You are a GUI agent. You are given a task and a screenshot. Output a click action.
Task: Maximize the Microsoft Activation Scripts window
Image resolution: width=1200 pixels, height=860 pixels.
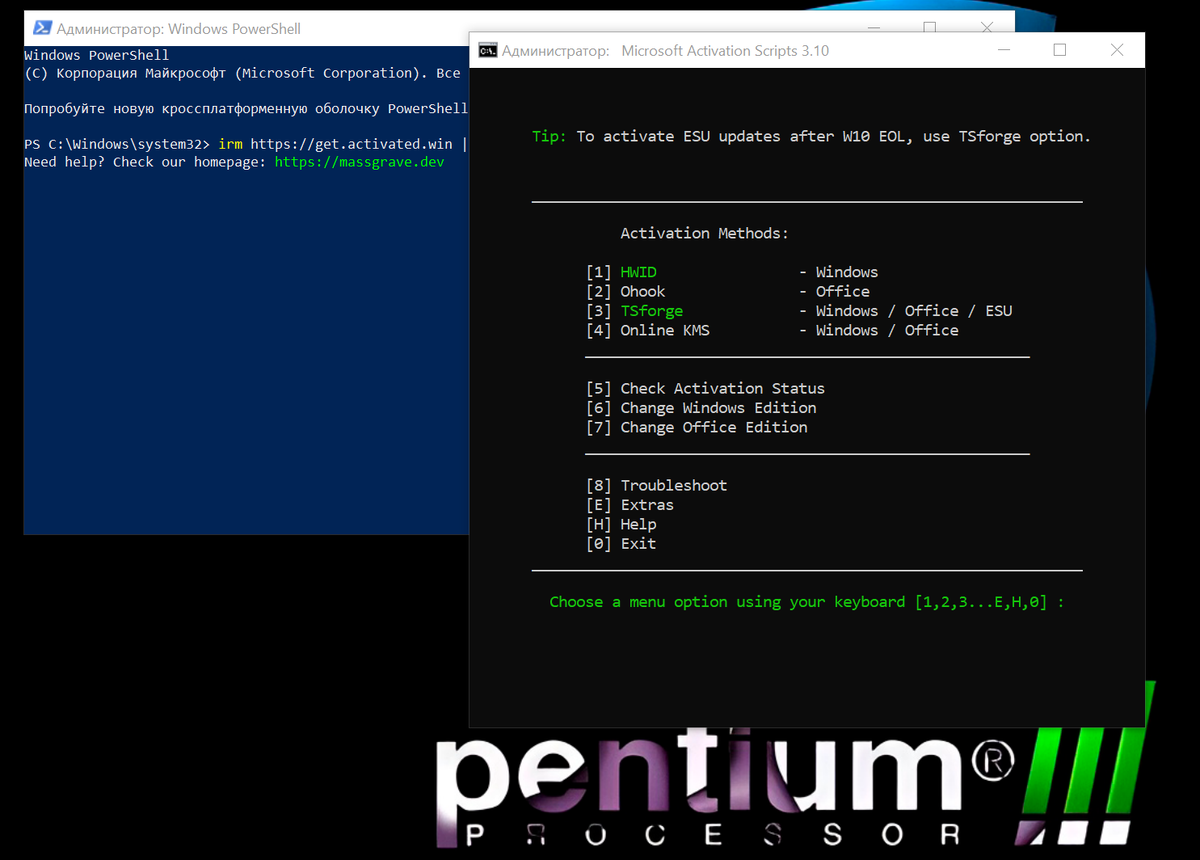(1060, 50)
